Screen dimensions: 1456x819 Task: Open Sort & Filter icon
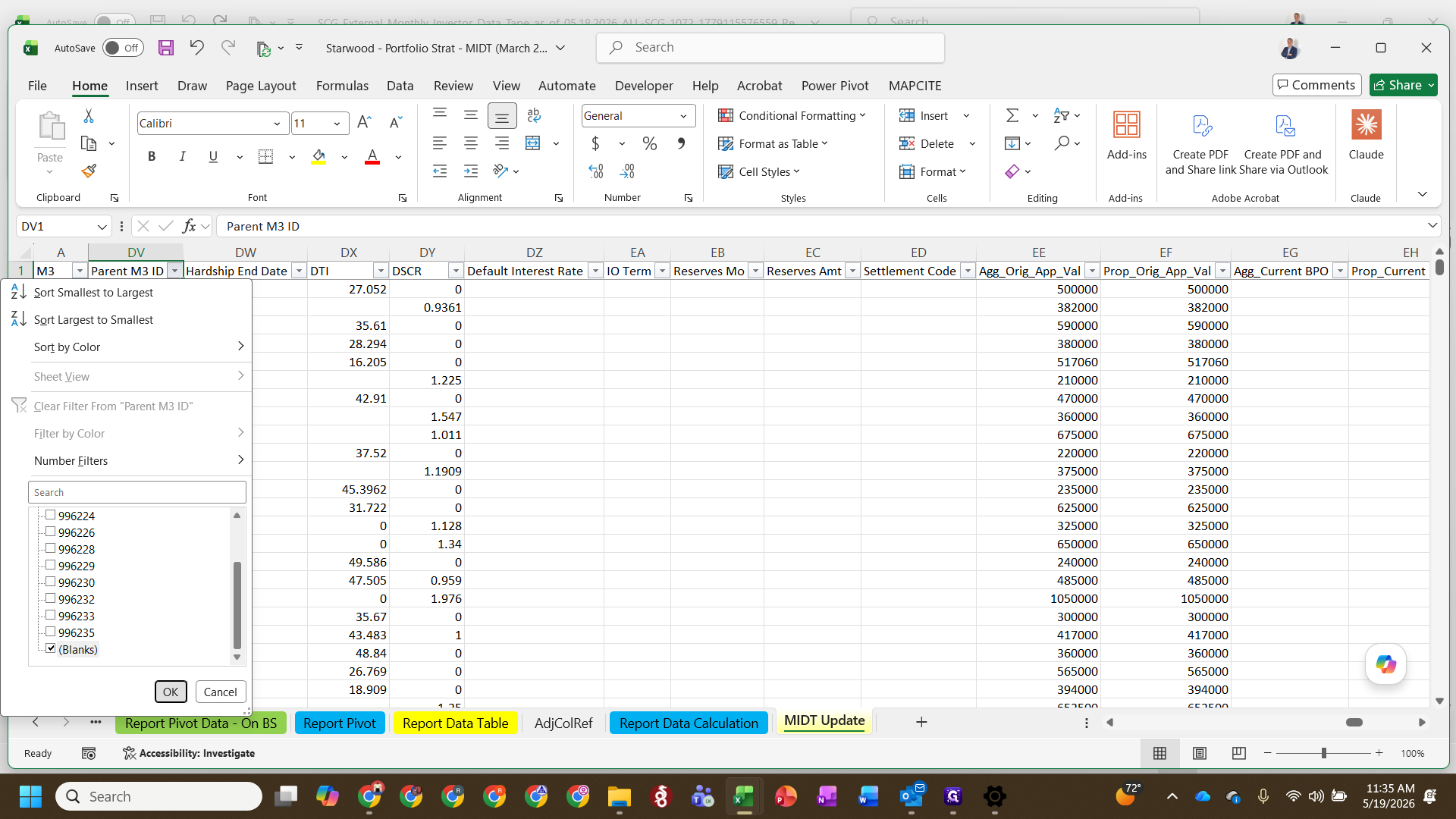tap(1062, 115)
